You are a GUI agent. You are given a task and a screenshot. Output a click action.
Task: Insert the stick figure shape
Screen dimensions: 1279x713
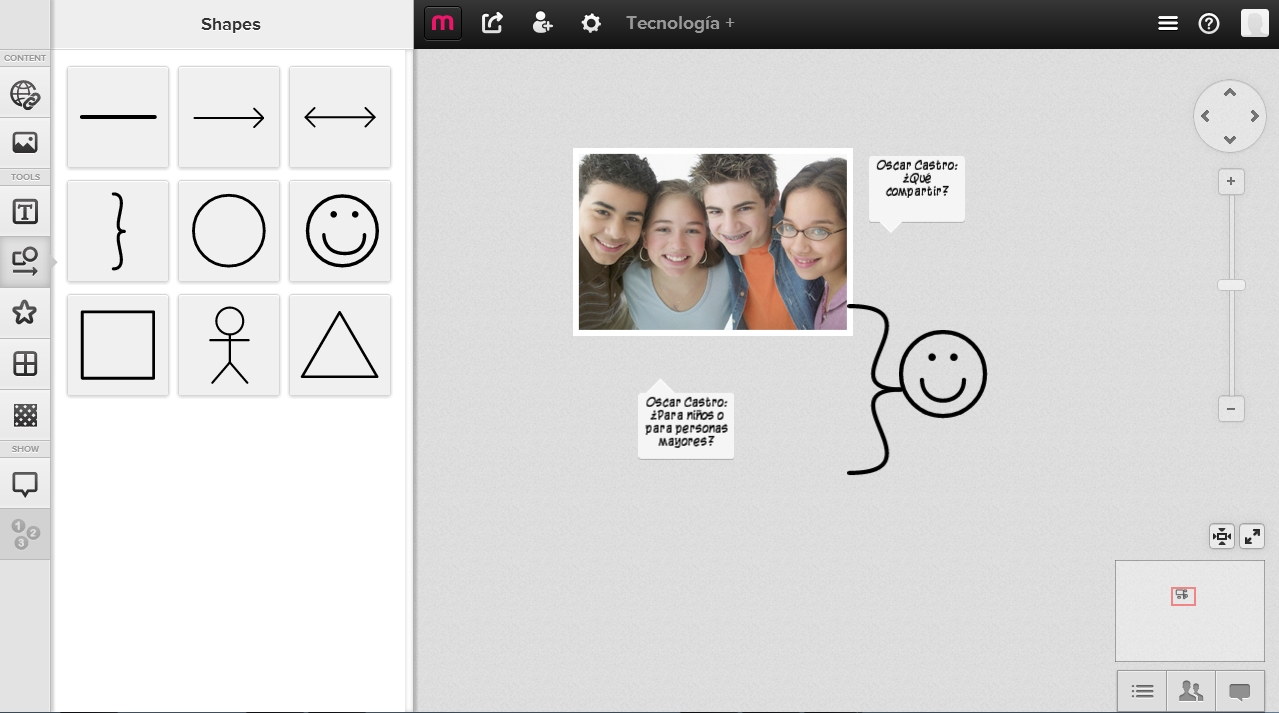point(229,345)
